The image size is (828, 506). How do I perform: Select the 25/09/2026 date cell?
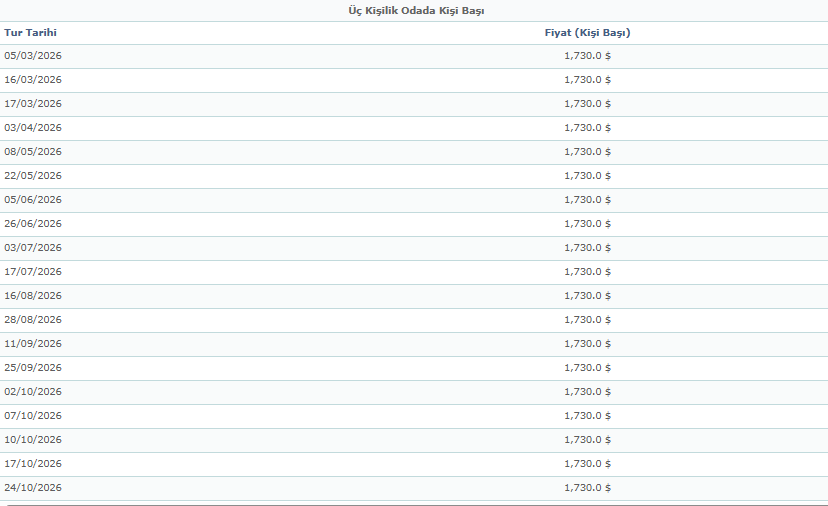tap(33, 368)
